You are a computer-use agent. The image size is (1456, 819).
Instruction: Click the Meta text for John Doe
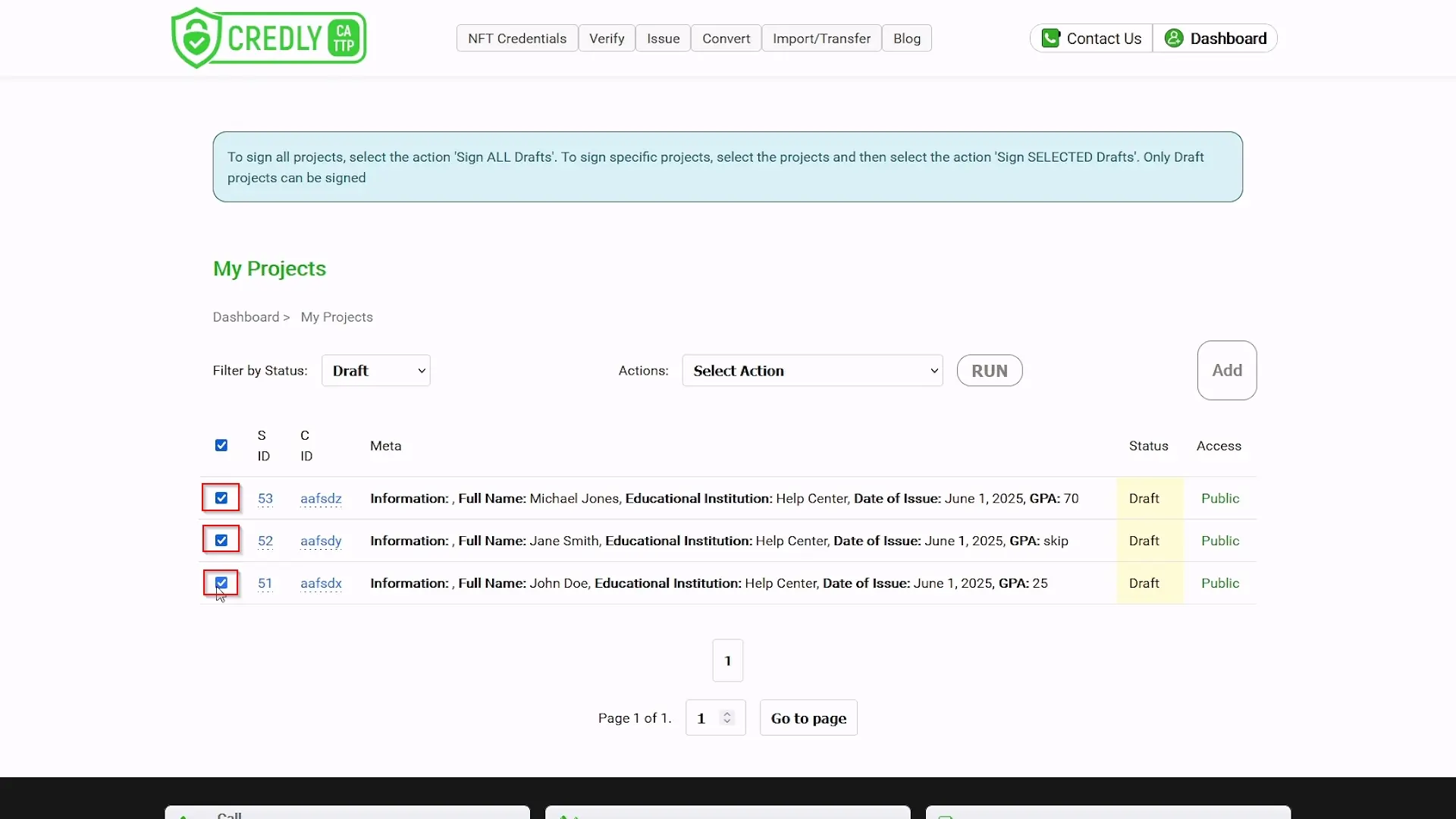click(x=709, y=583)
